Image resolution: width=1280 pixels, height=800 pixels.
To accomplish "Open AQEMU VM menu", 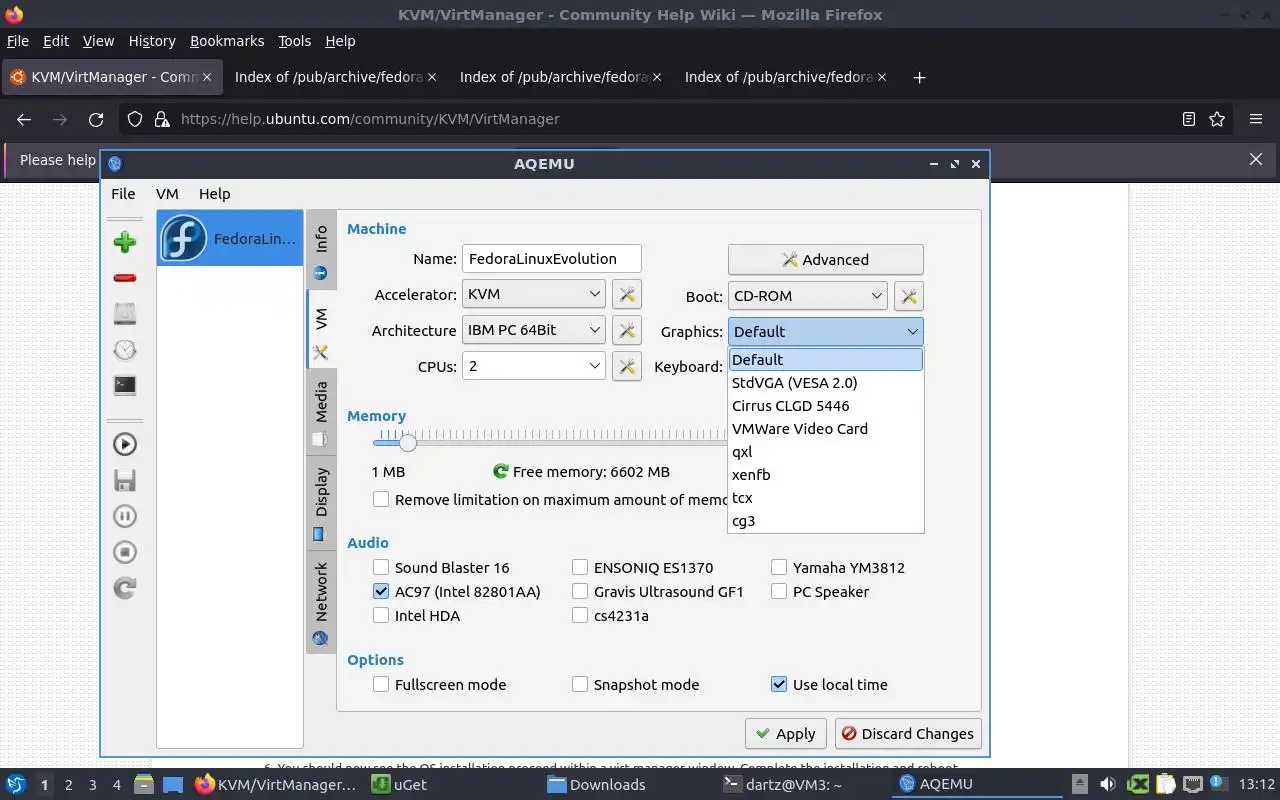I will pyautogui.click(x=167, y=194).
